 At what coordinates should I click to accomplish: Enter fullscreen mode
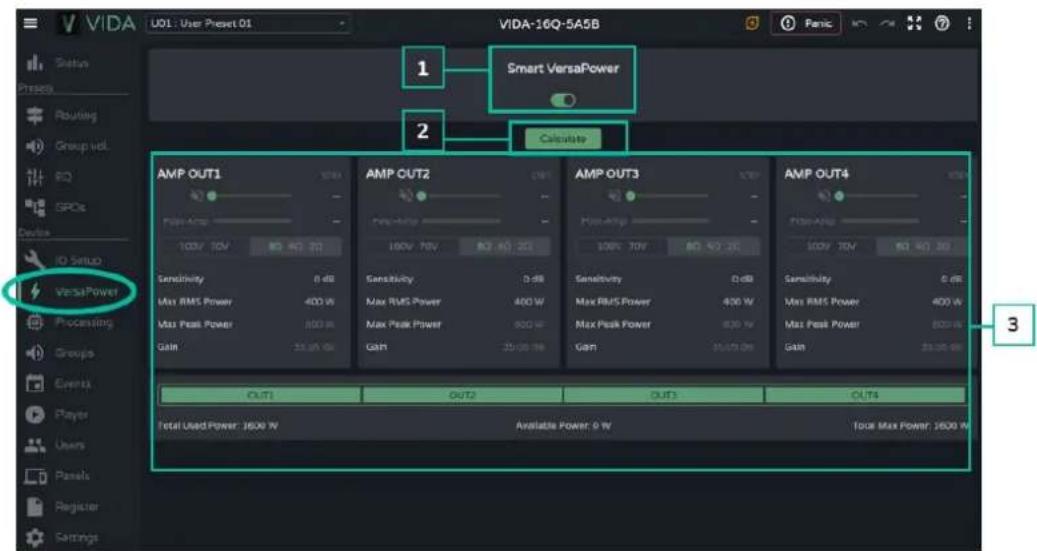click(914, 23)
